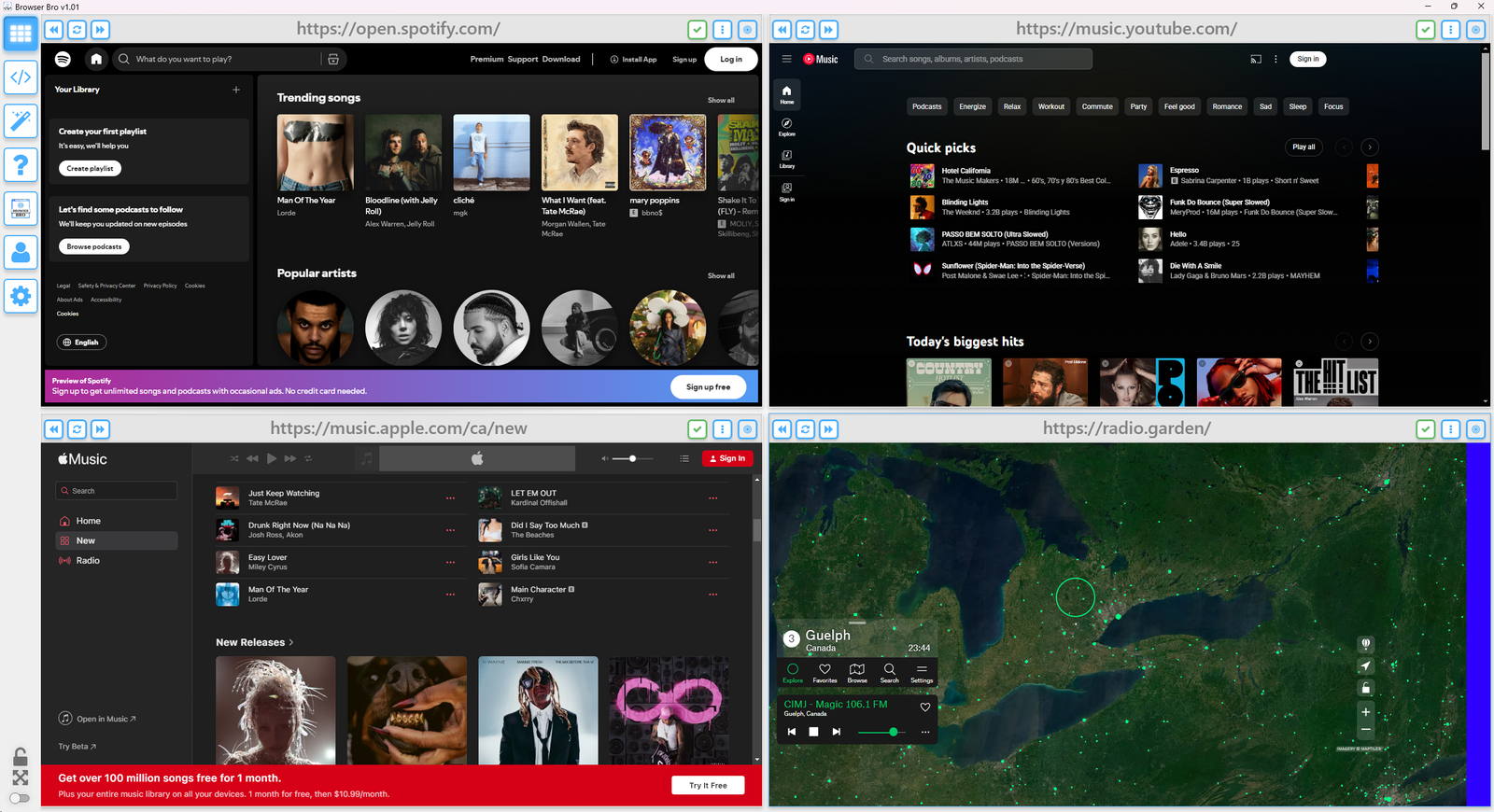Viewport: 1494px width, 812px height.
Task: Open the code editor icon in left sidebar
Action: pyautogui.click(x=21, y=77)
